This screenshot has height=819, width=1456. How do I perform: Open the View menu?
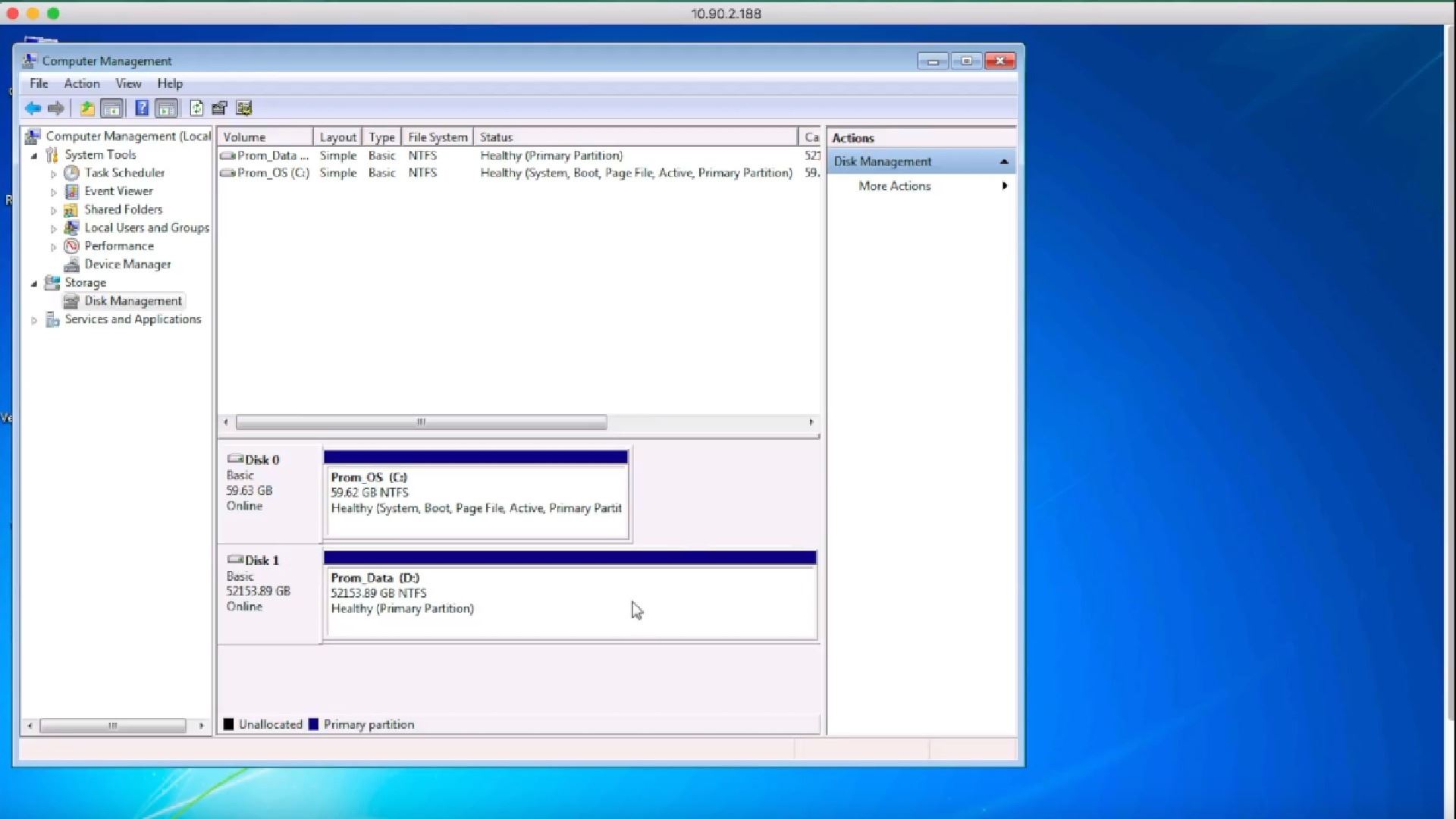(x=128, y=83)
